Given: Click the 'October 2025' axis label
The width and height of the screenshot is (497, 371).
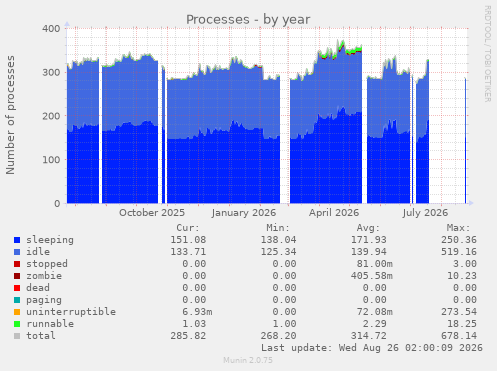Looking at the screenshot, I should pyautogui.click(x=152, y=213).
